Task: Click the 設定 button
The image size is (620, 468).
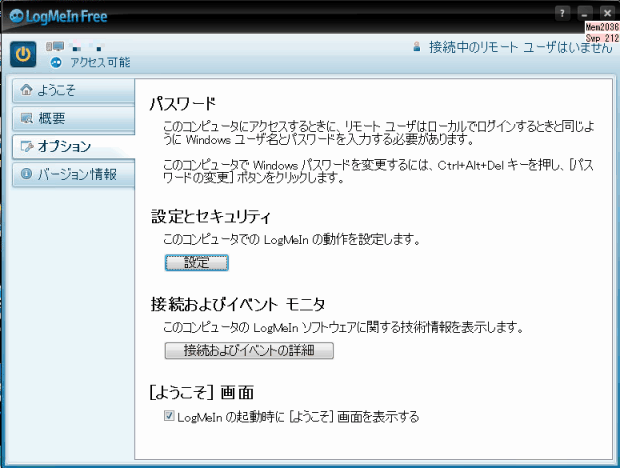Action: pos(197,263)
